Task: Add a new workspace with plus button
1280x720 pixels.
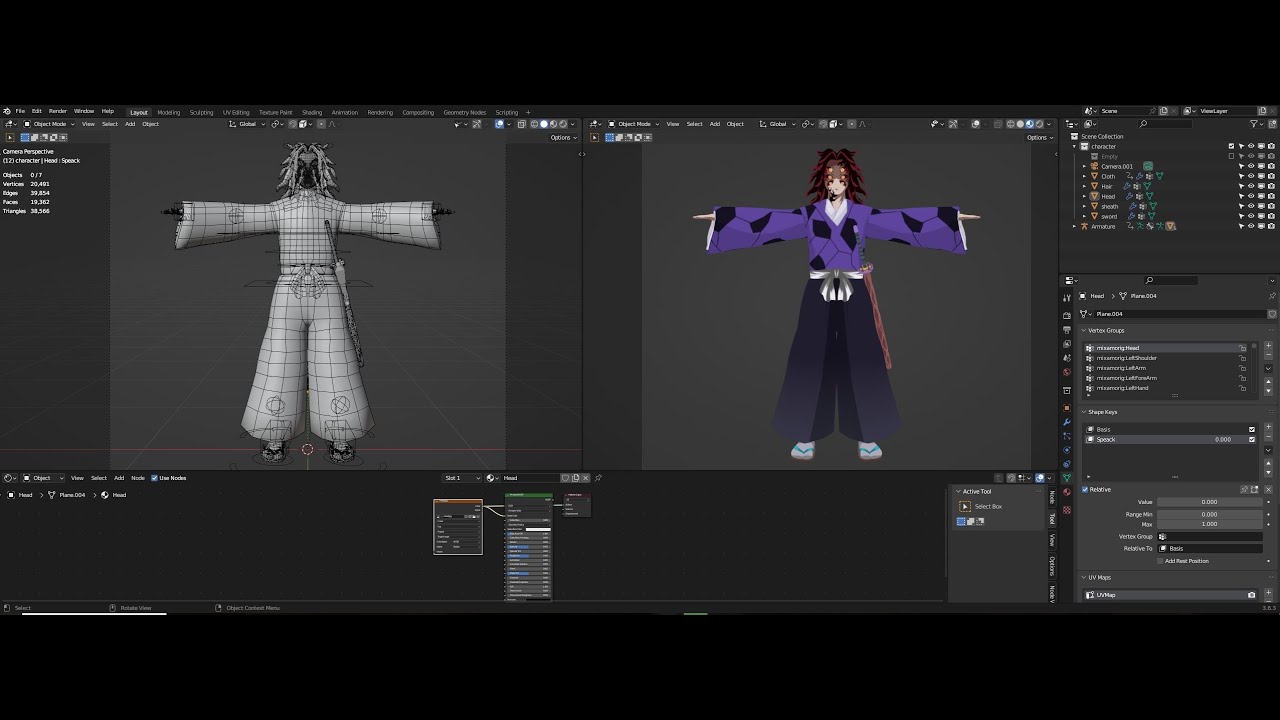Action: coord(528,112)
